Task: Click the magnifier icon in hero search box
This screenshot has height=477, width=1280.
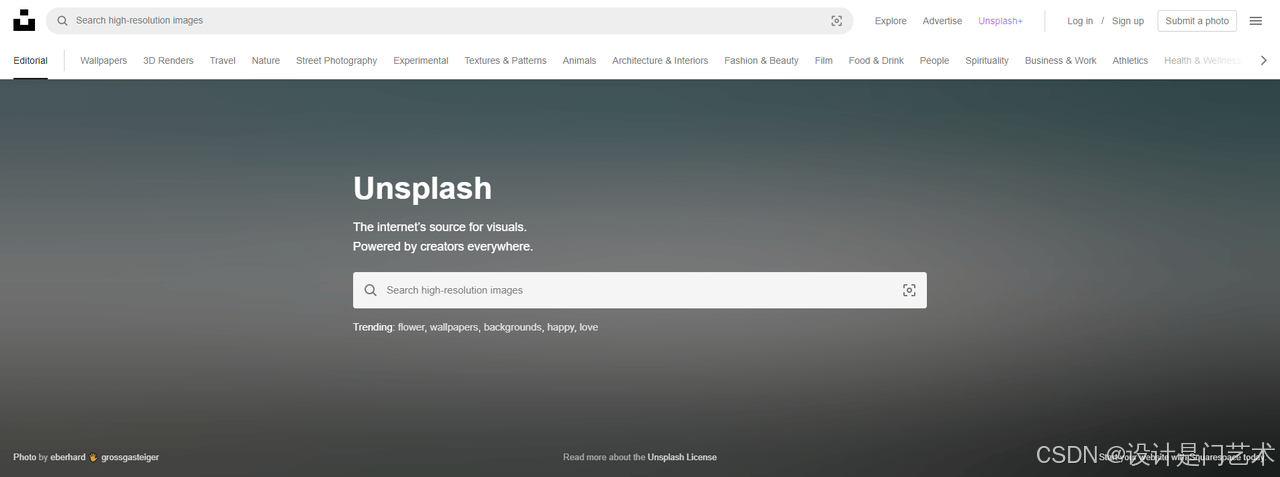Action: click(370, 290)
